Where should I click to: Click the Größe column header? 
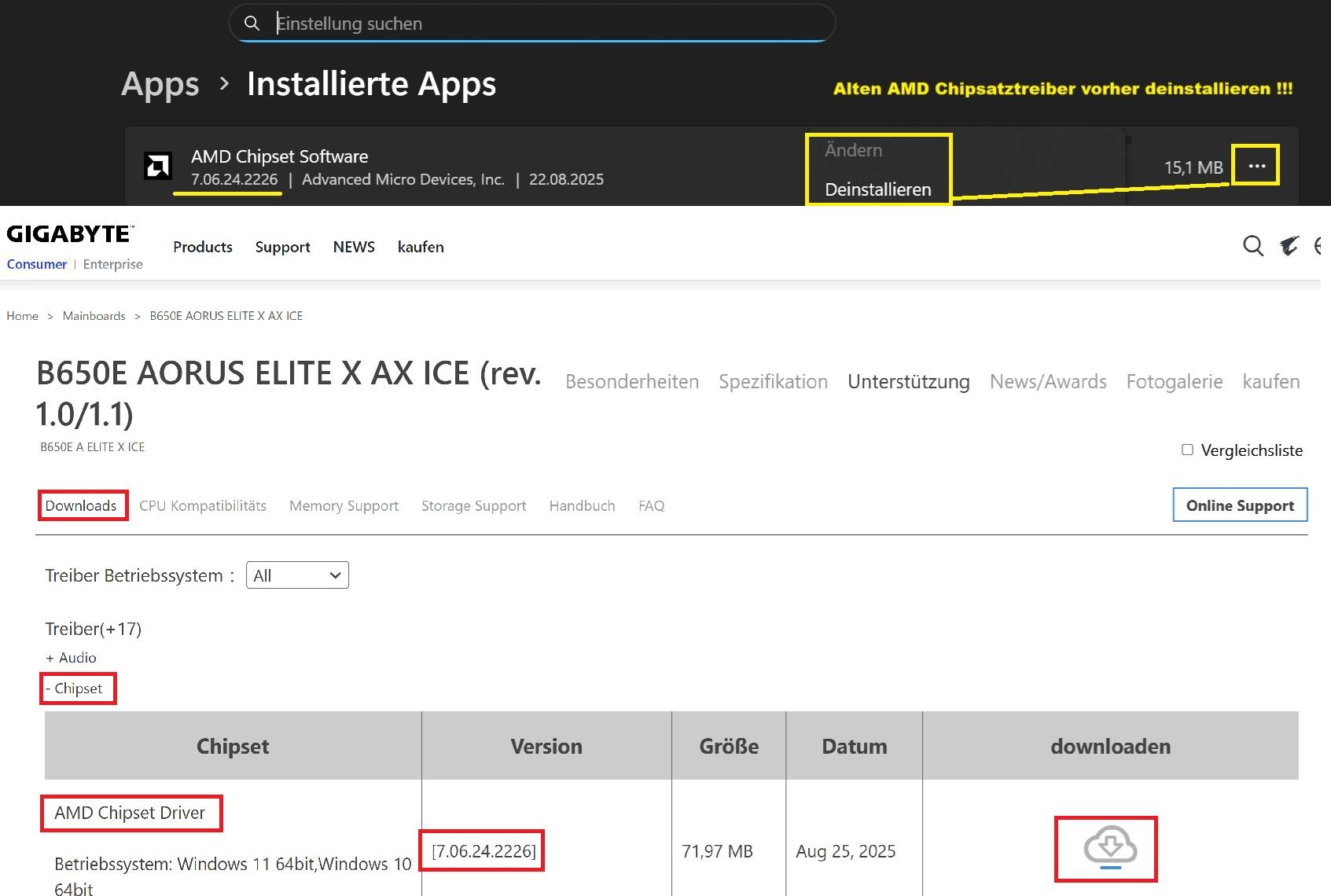[729, 746]
